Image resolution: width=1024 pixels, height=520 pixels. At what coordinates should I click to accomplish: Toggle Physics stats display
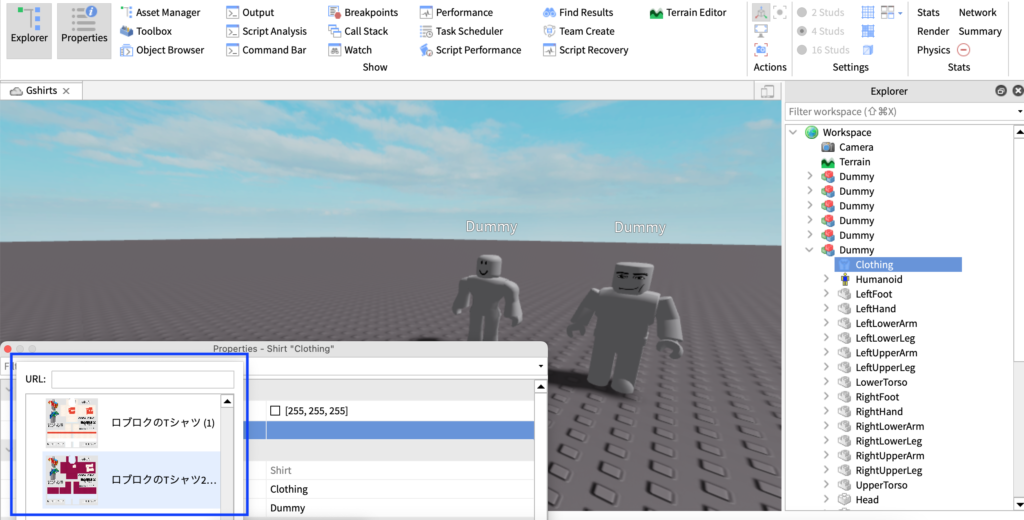[x=933, y=50]
